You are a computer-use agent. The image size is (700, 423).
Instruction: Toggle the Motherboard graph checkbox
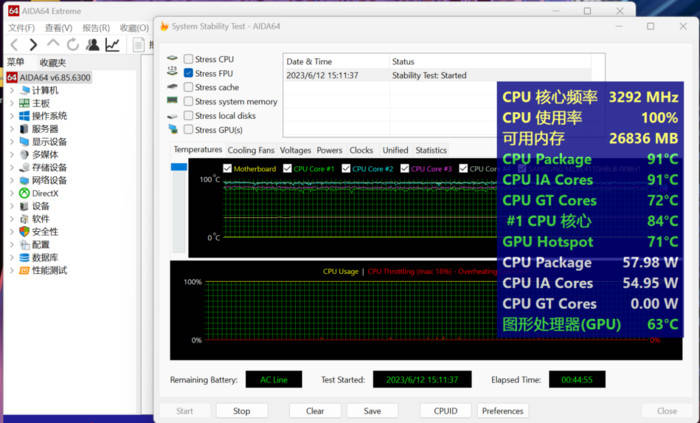click(227, 168)
